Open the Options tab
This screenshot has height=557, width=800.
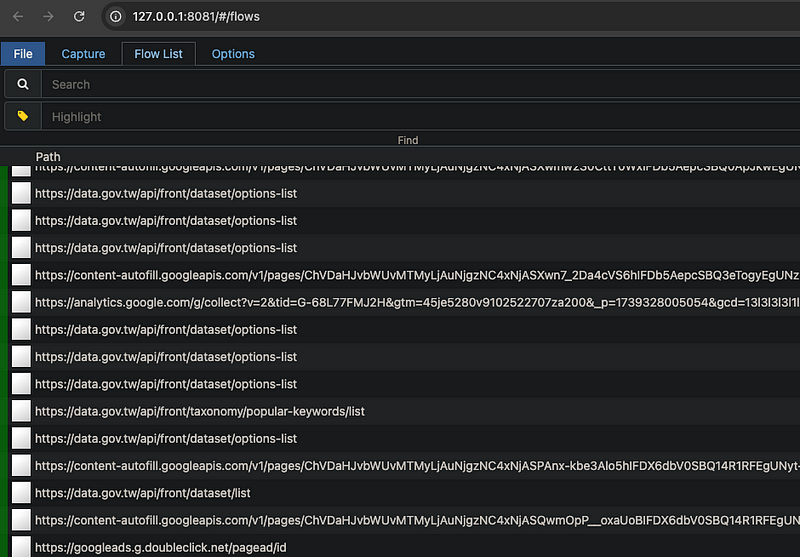point(233,54)
